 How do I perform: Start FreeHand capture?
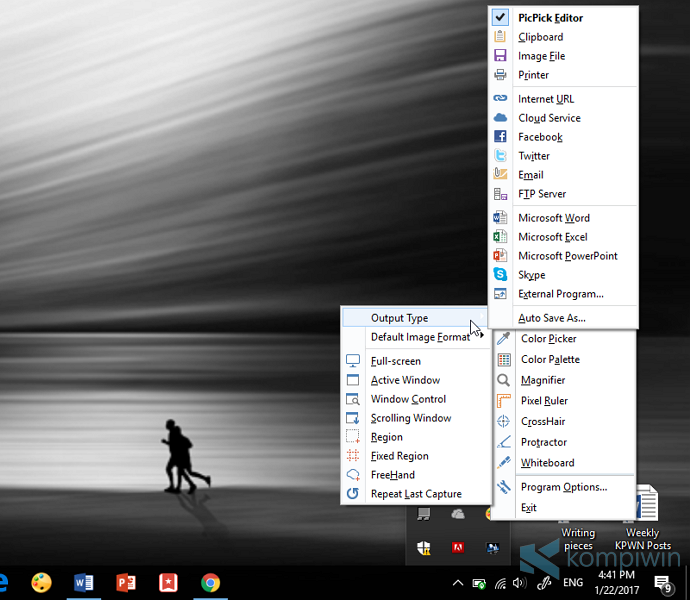pyautogui.click(x=416, y=475)
